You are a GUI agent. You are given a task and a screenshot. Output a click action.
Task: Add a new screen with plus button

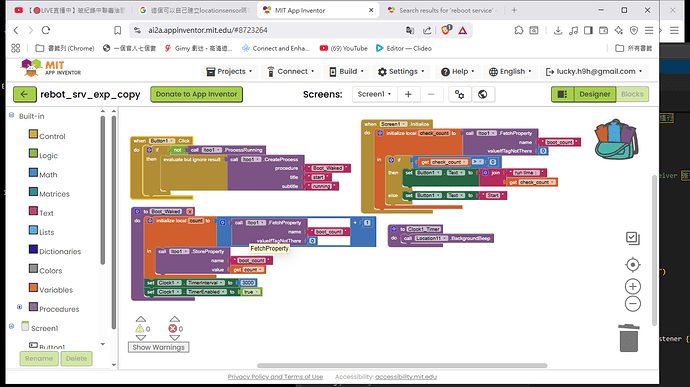[408, 94]
